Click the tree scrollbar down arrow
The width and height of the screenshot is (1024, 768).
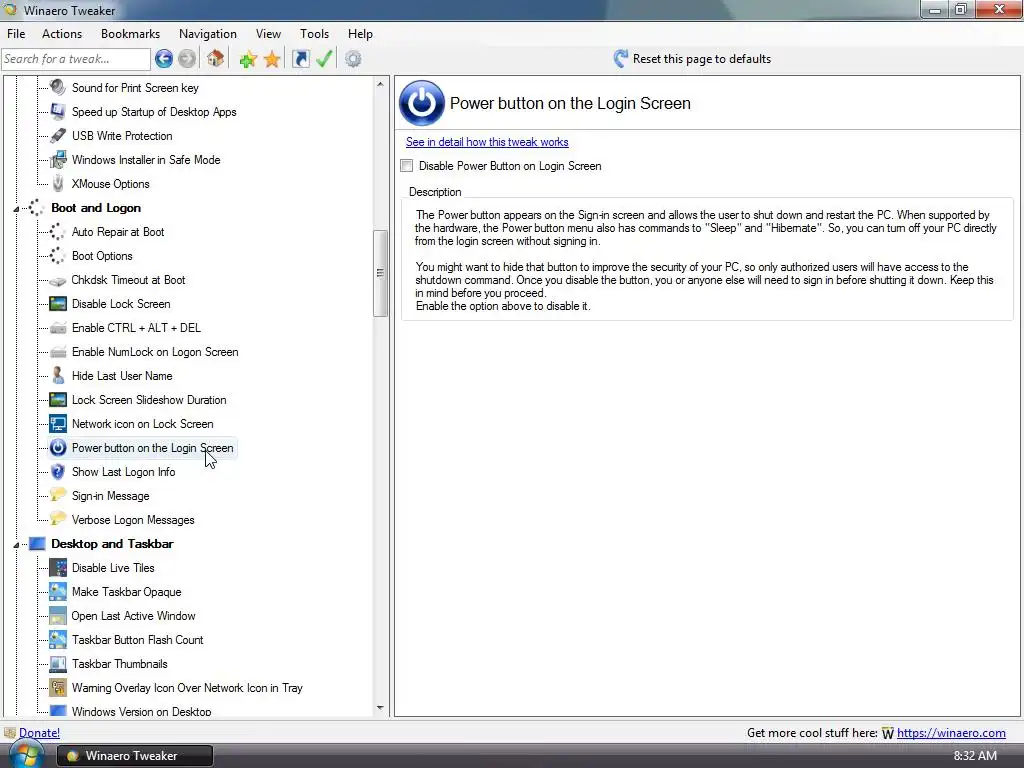pos(381,708)
